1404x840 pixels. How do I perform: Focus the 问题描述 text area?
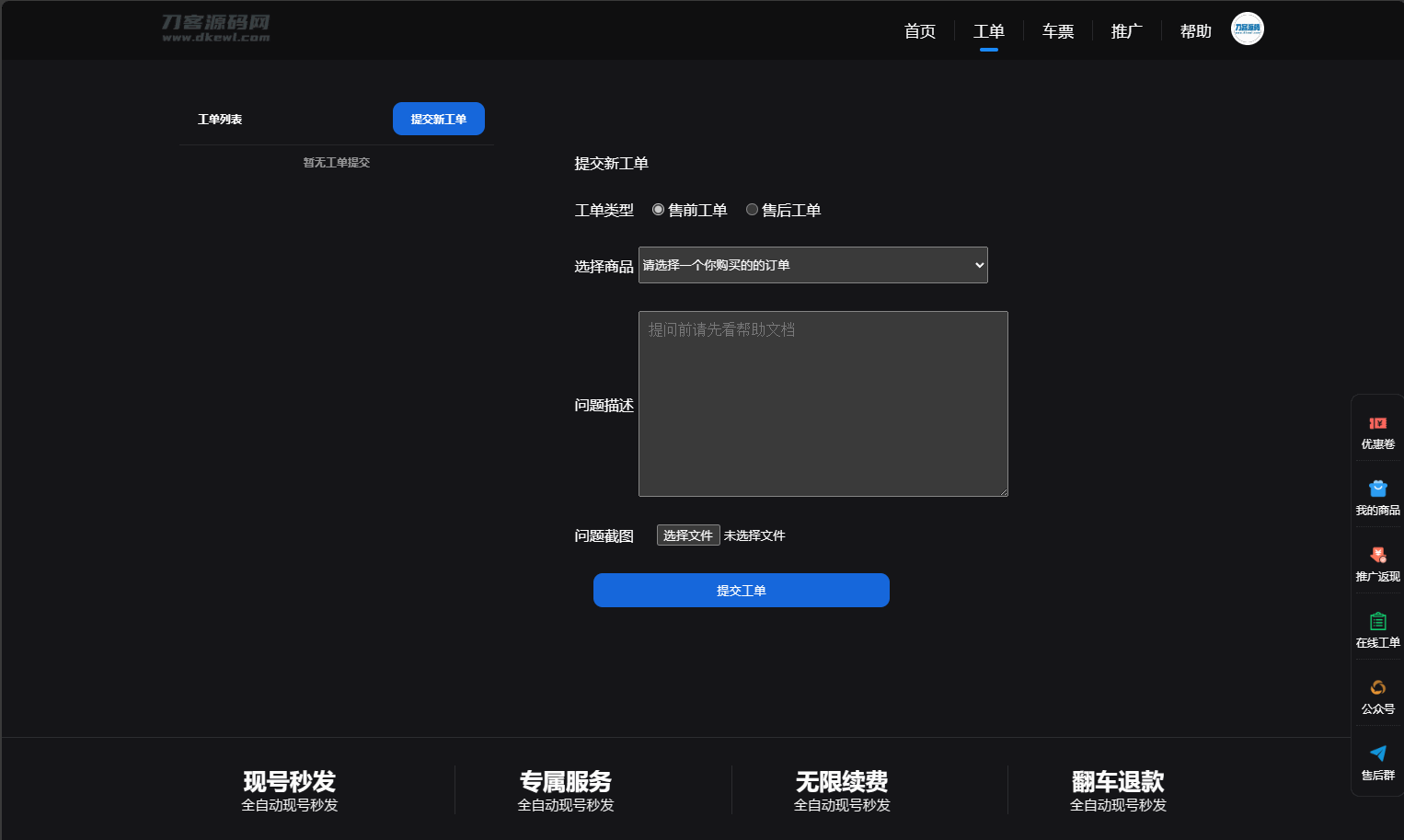click(823, 404)
